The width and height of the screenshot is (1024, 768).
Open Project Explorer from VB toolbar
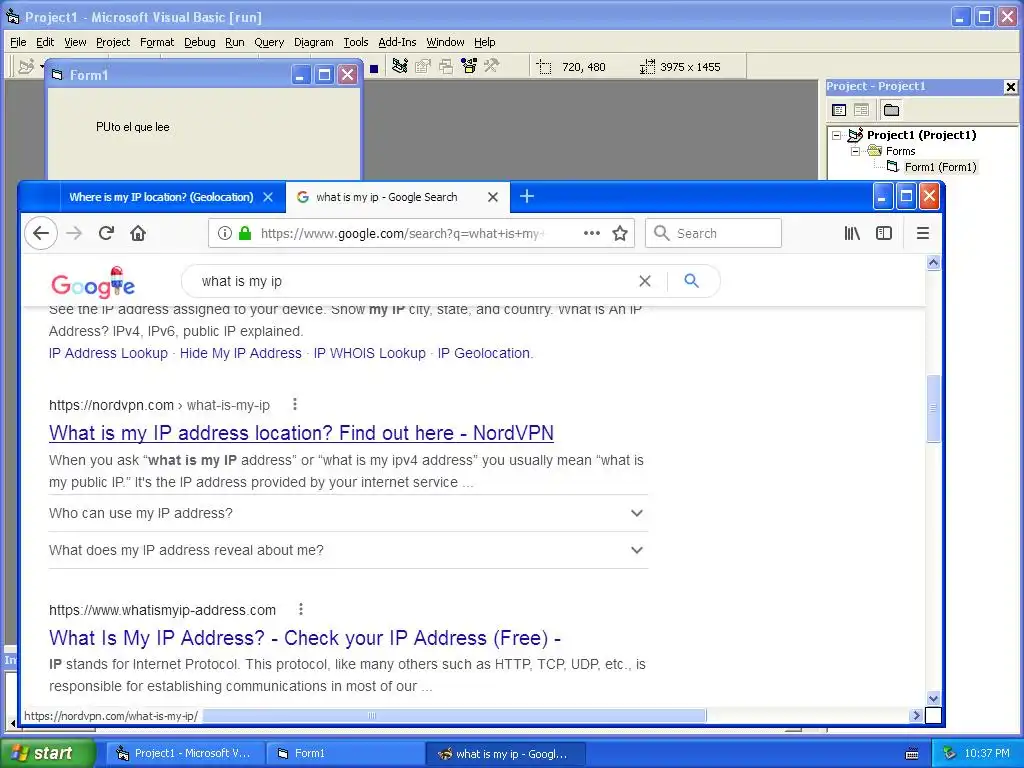point(400,66)
